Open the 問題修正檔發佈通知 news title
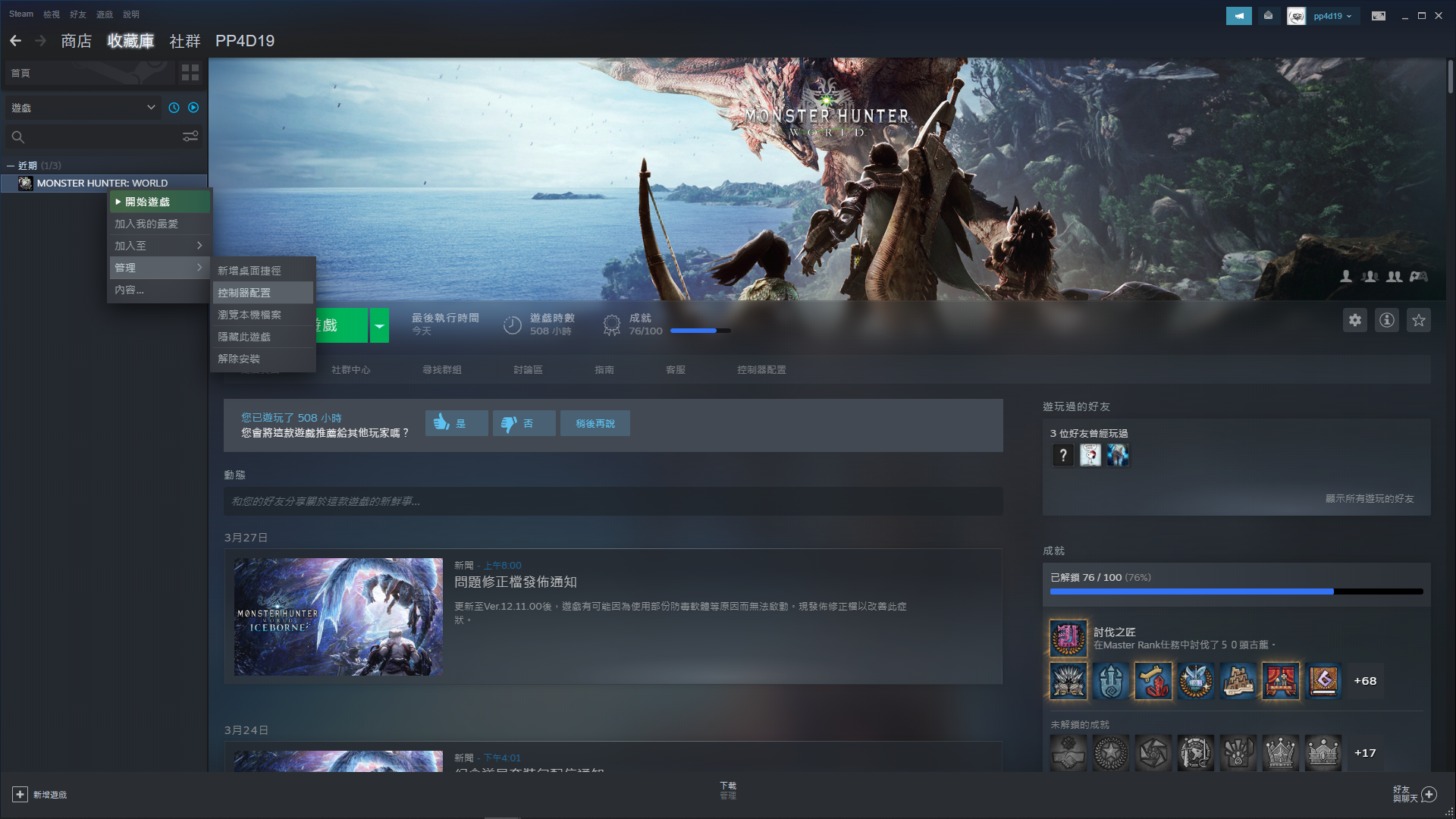This screenshot has width=1456, height=819. 516,582
